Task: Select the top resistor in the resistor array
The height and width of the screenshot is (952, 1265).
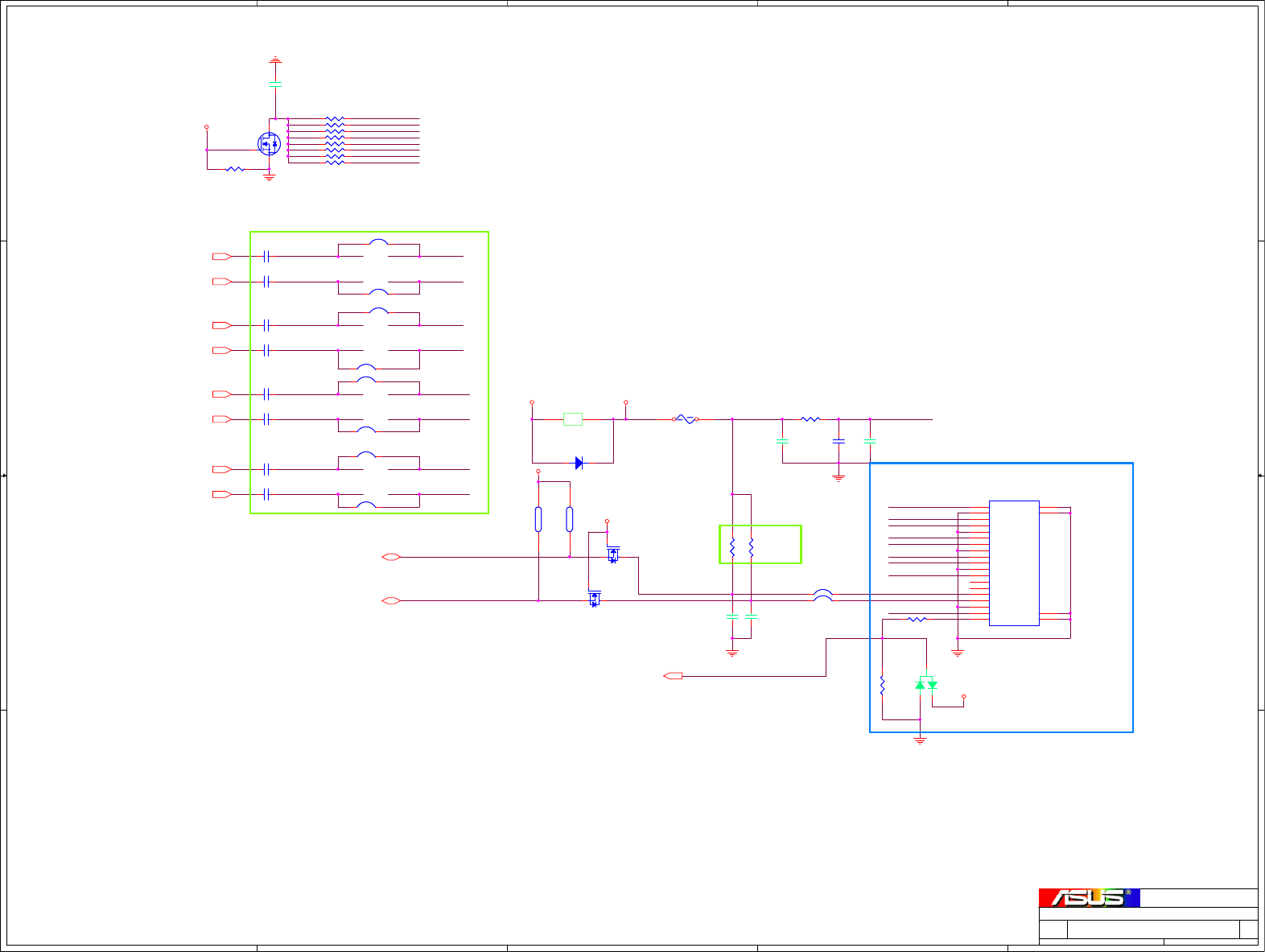Action: coord(335,119)
